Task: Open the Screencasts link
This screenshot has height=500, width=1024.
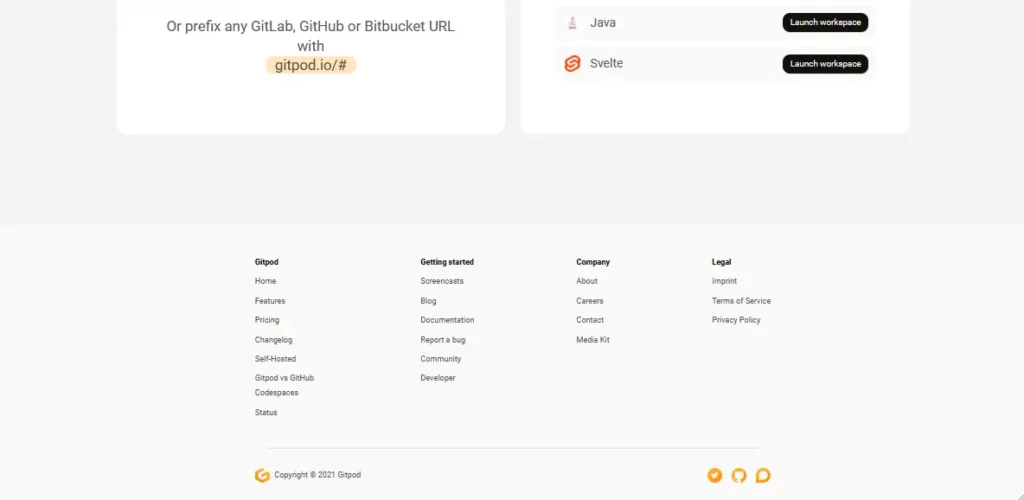Action: 442,281
